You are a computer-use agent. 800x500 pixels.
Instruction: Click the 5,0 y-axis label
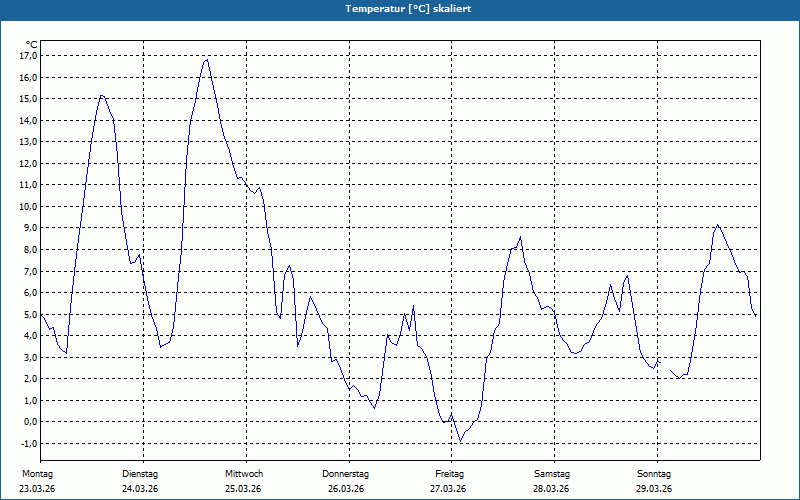(x=30, y=314)
